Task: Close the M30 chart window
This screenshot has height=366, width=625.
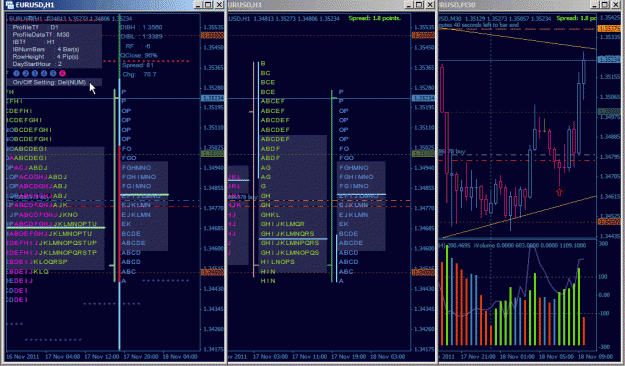Action: (x=616, y=5)
